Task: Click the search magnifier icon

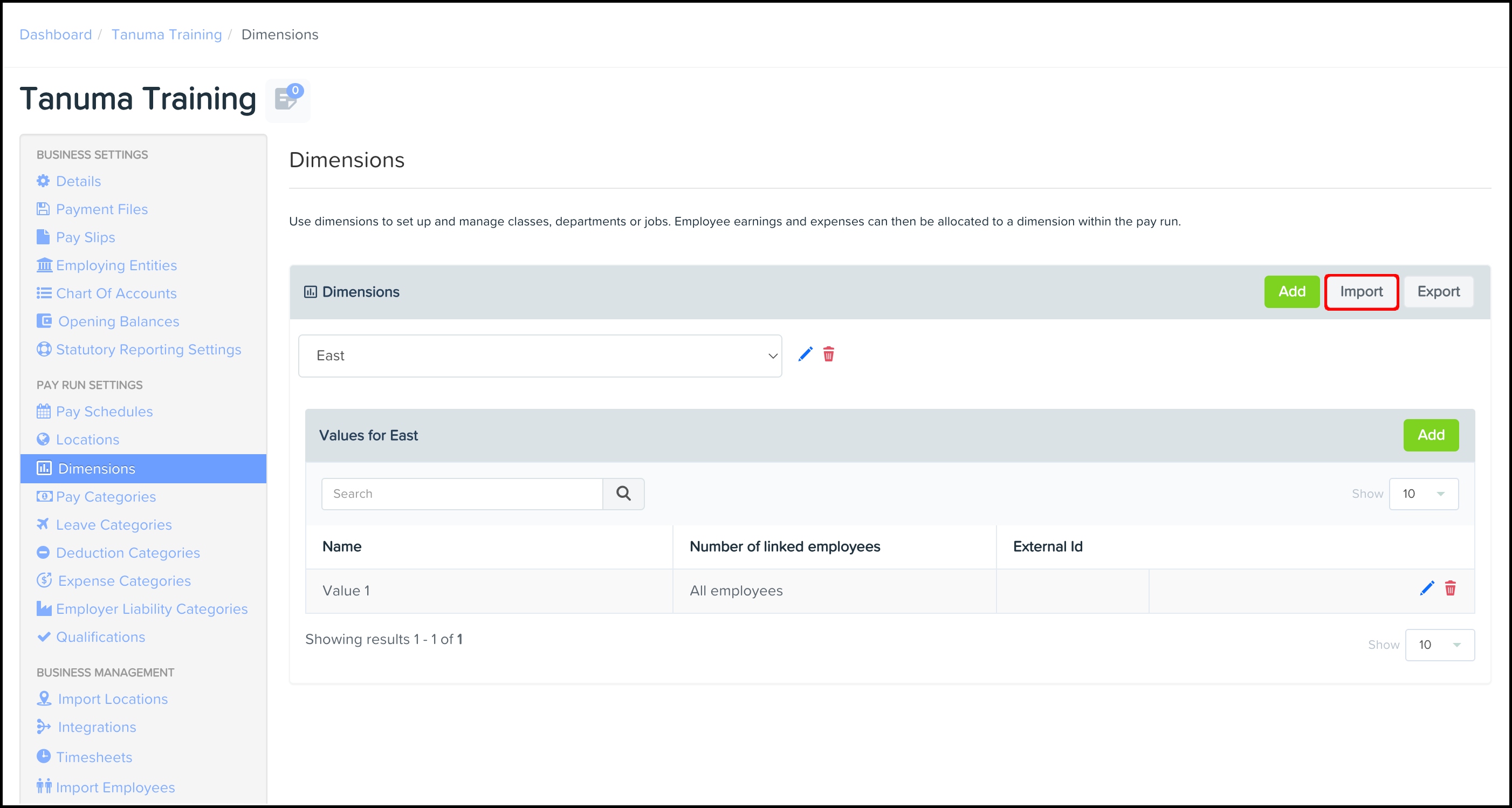Action: pyautogui.click(x=623, y=494)
